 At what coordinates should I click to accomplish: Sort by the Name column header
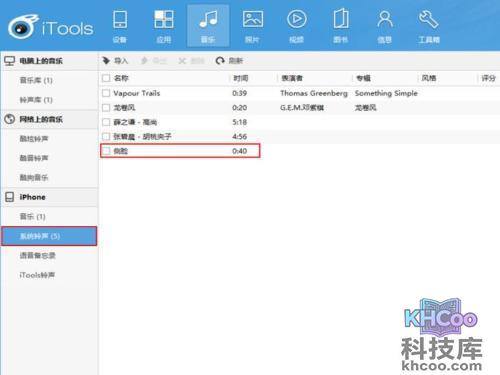[x=121, y=78]
